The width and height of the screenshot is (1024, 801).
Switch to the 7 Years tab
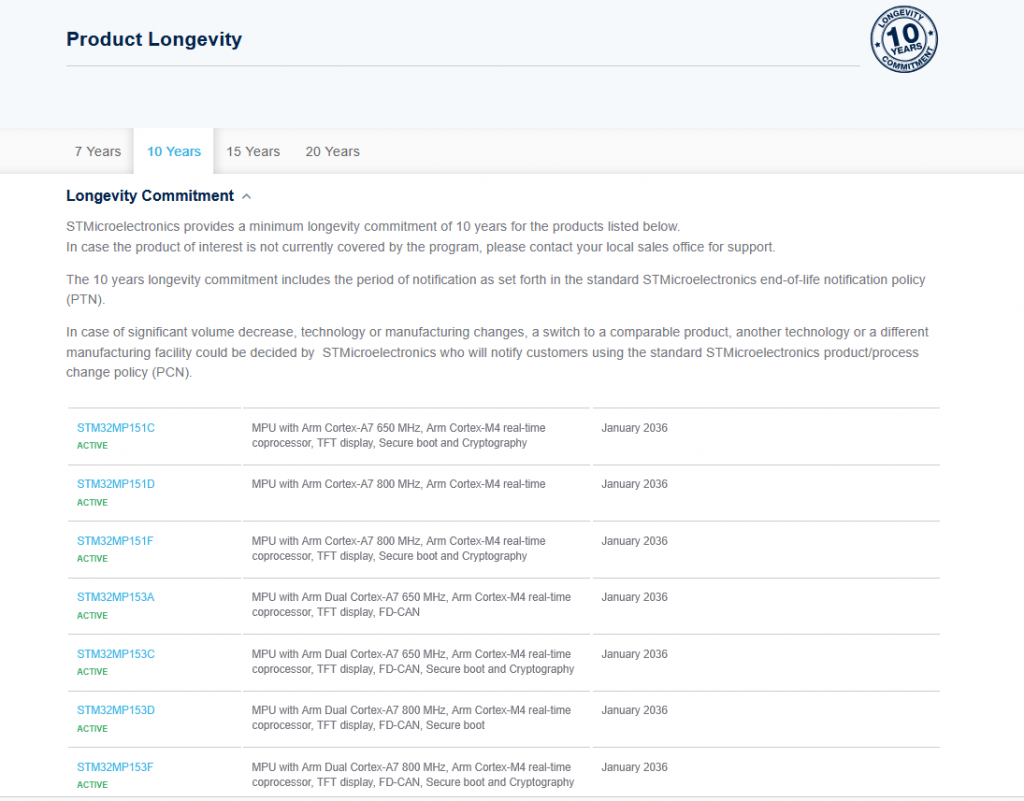click(x=98, y=152)
